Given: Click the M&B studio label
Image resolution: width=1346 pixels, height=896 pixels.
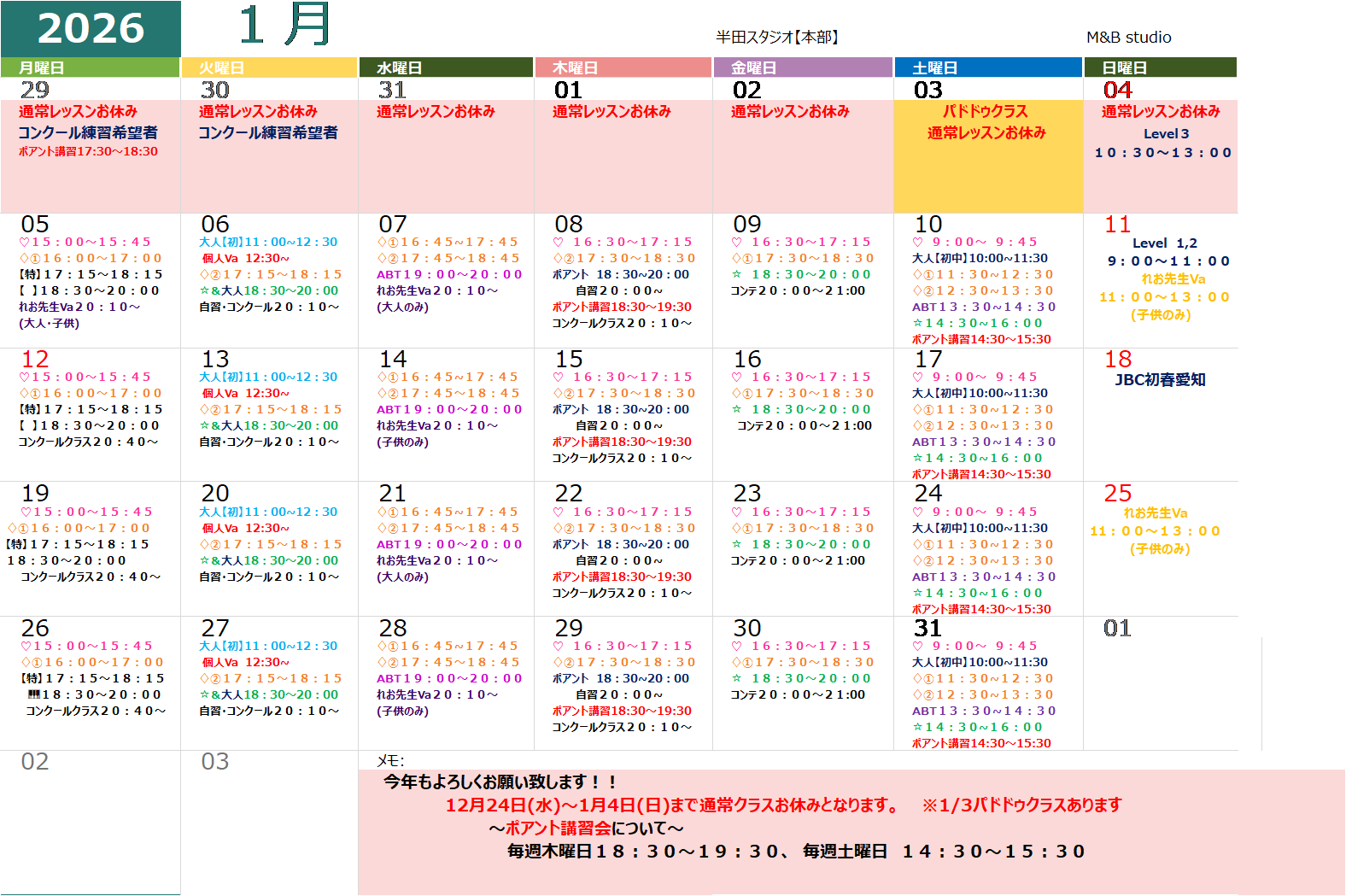Looking at the screenshot, I should click(1128, 37).
